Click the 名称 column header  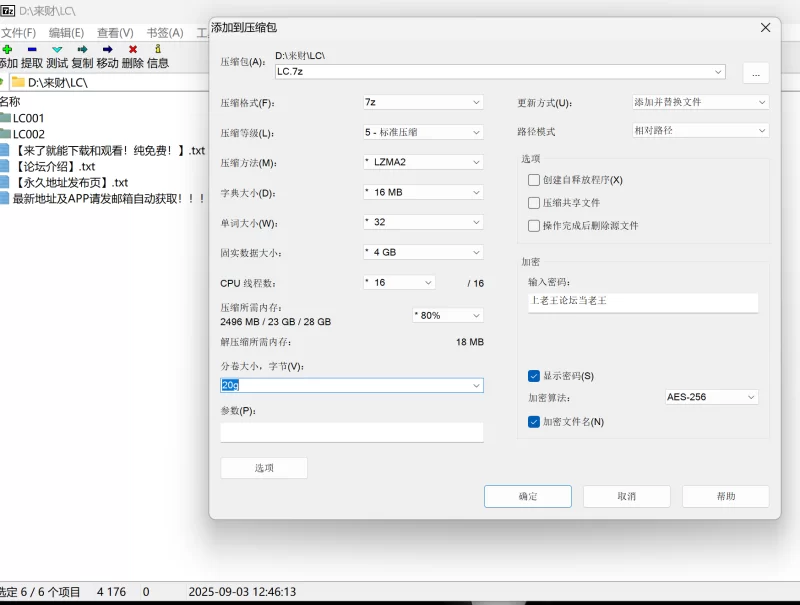(10, 102)
